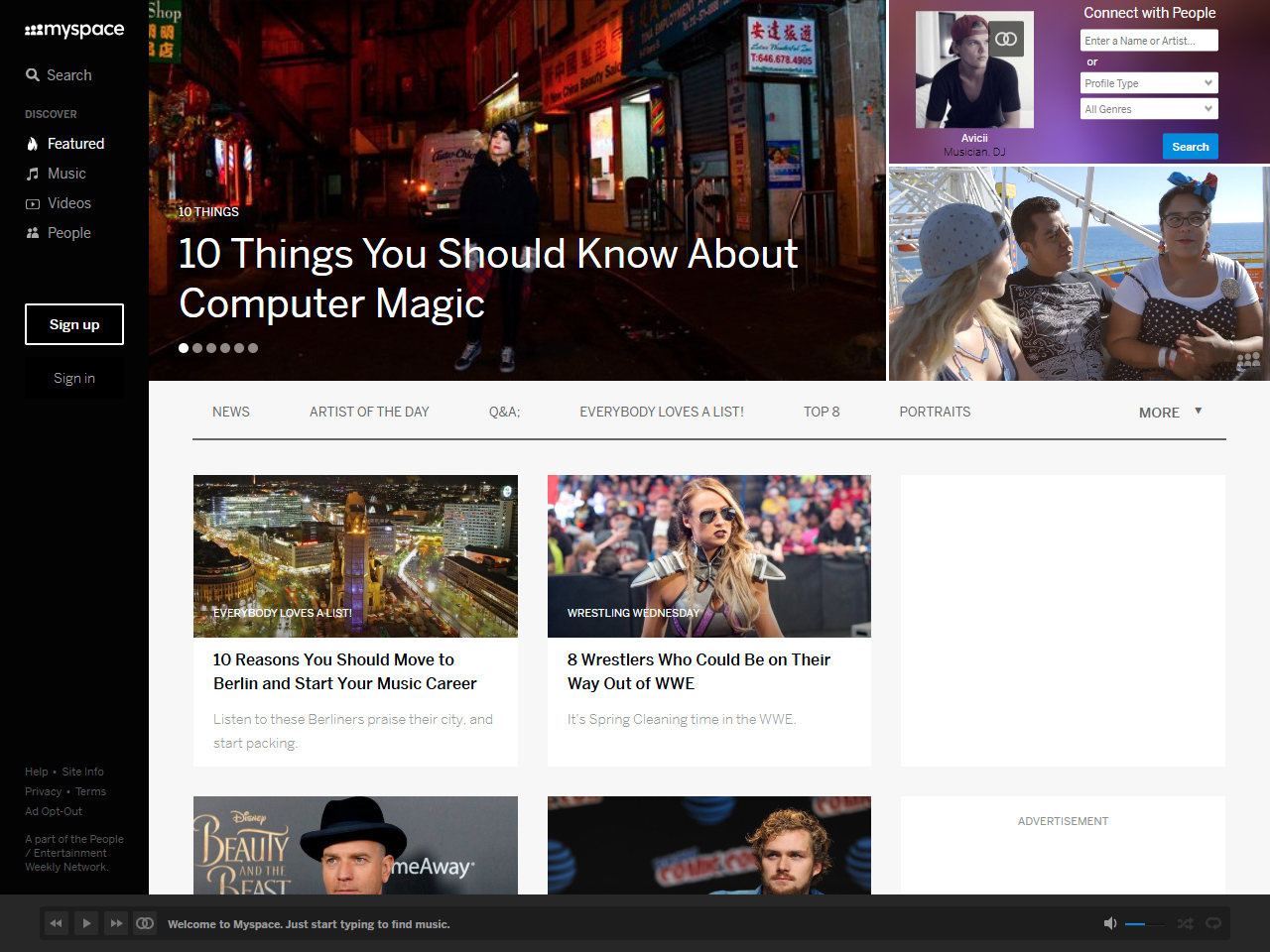Image resolution: width=1270 pixels, height=952 pixels.
Task: Open the Computer Magic headline
Action: [488, 279]
